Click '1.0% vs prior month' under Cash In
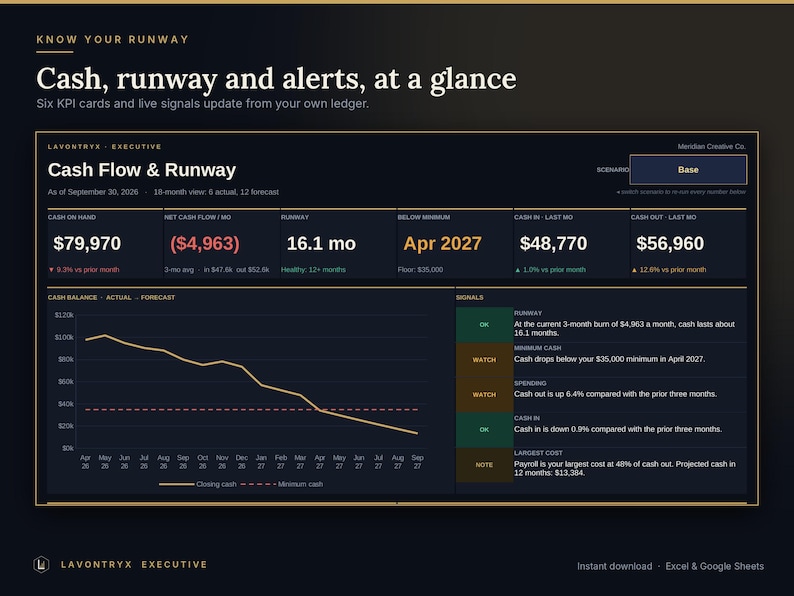This screenshot has width=794, height=596. (550, 269)
